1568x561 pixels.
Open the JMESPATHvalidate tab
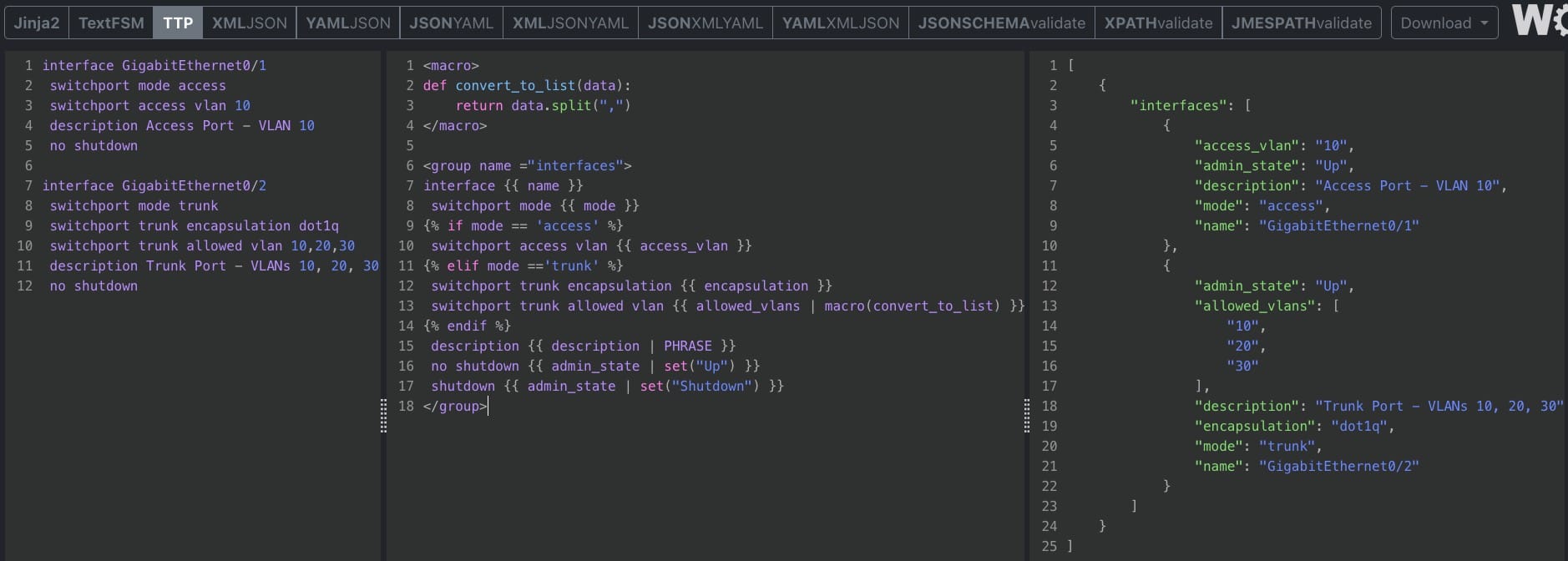pos(1302,23)
